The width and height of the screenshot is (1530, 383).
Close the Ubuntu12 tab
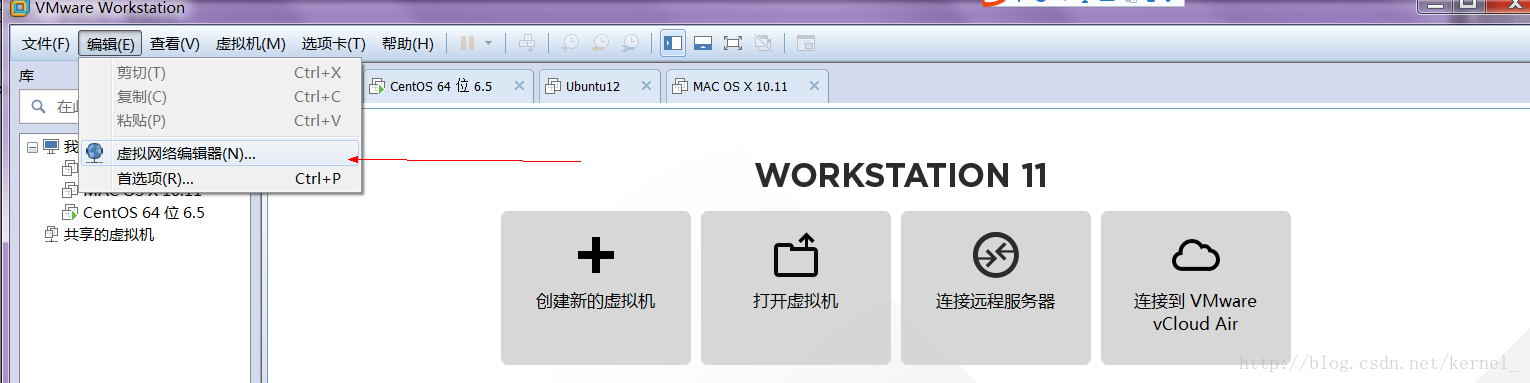(x=646, y=86)
